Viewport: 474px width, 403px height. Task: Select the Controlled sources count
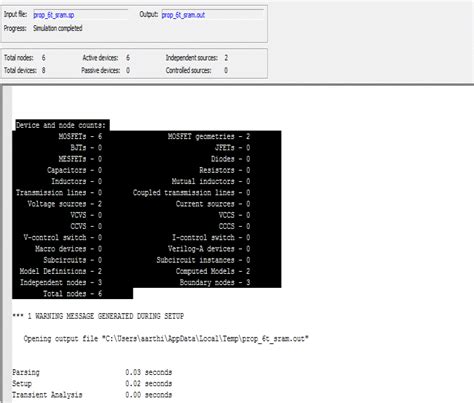coord(226,70)
